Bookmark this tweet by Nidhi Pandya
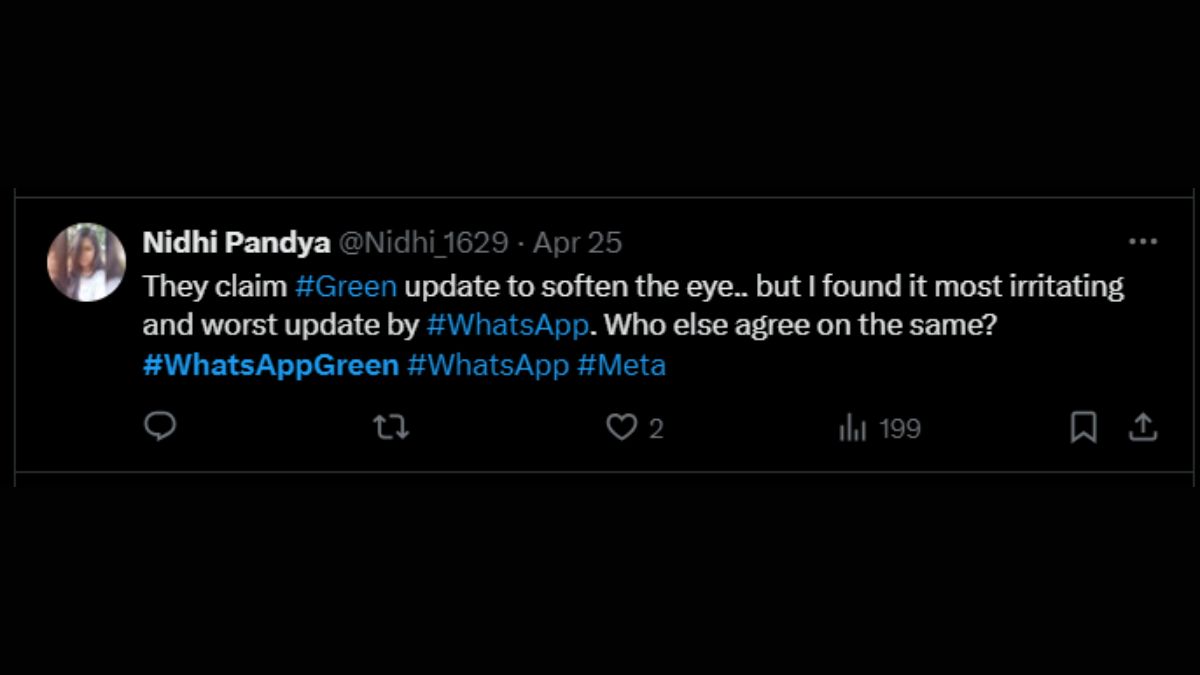Viewport: 1200px width, 675px height. coord(1083,428)
